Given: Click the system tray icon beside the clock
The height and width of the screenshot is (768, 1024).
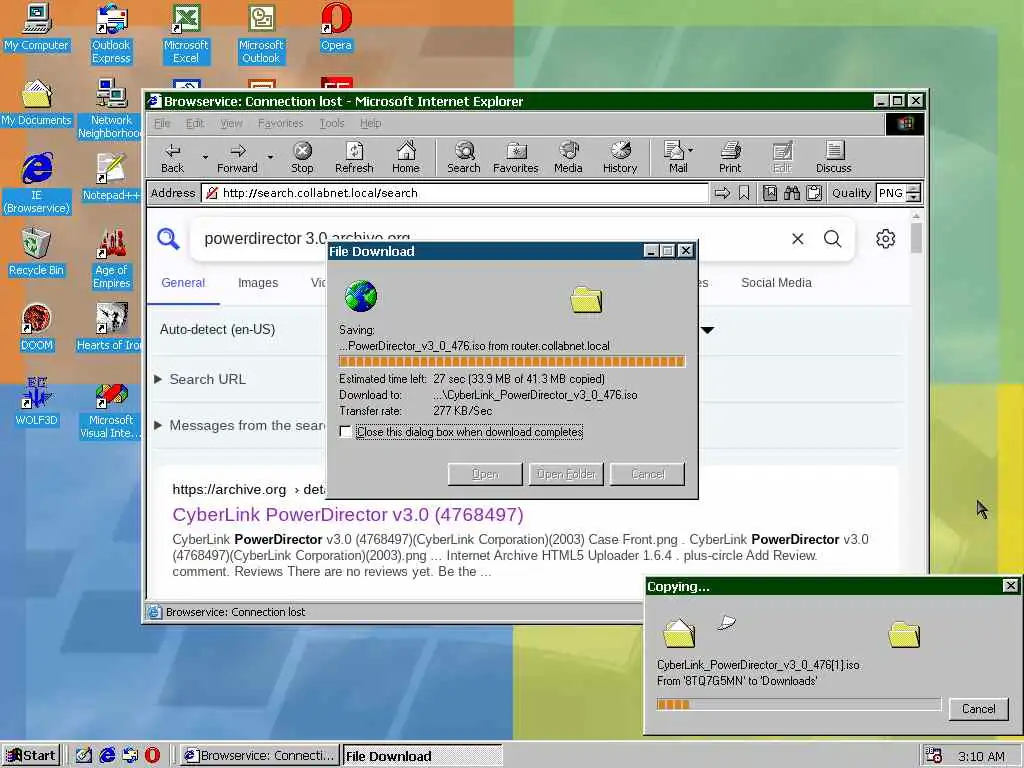Looking at the screenshot, I should (934, 756).
